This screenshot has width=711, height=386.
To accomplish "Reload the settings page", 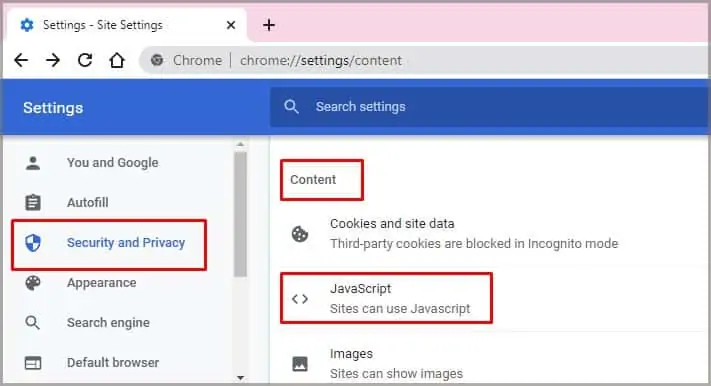I will tap(85, 60).
